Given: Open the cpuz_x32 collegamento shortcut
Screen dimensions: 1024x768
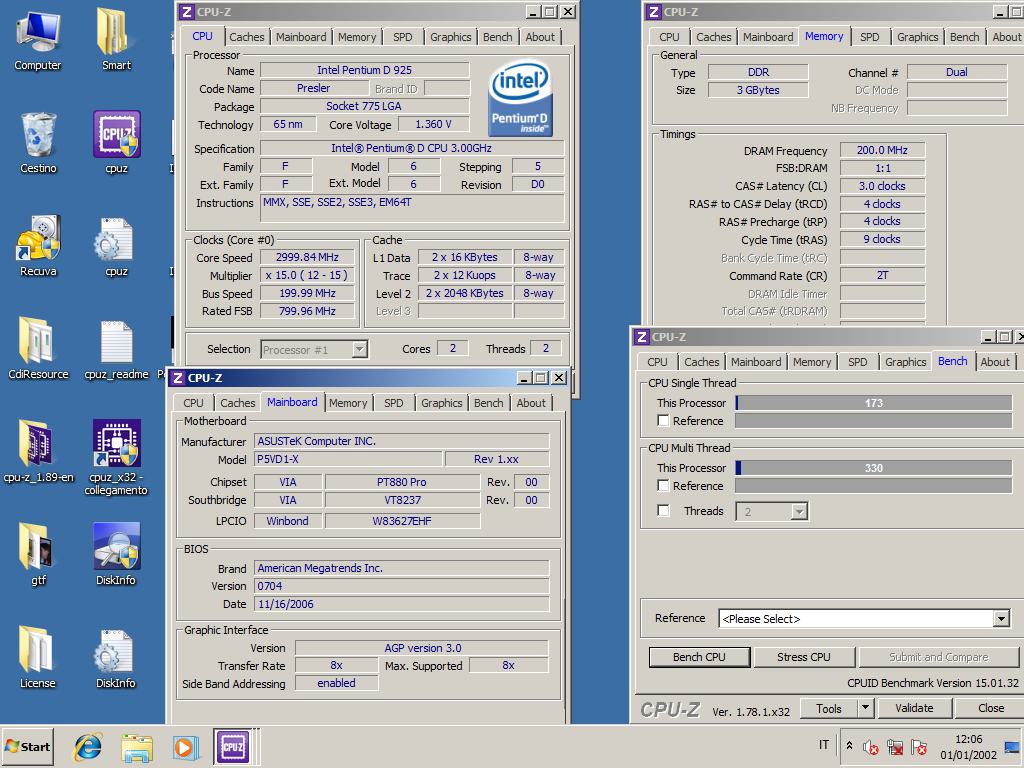Looking at the screenshot, I should click(116, 445).
